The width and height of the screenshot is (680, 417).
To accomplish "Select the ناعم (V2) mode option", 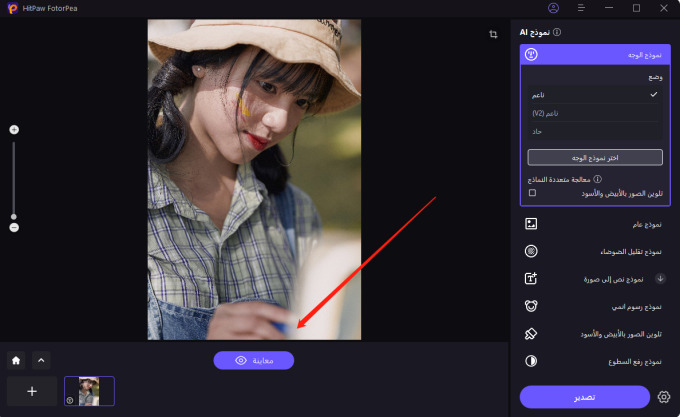I will (x=594, y=113).
